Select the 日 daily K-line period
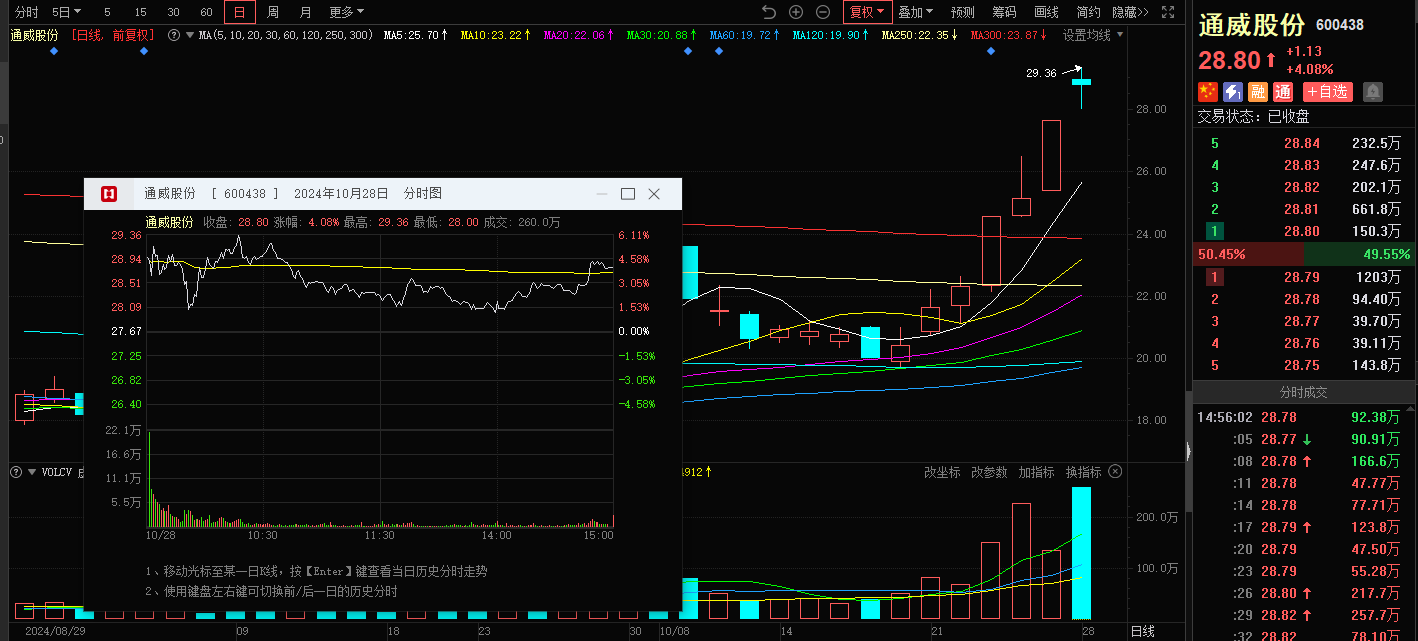The height and width of the screenshot is (641, 1418). pos(239,12)
